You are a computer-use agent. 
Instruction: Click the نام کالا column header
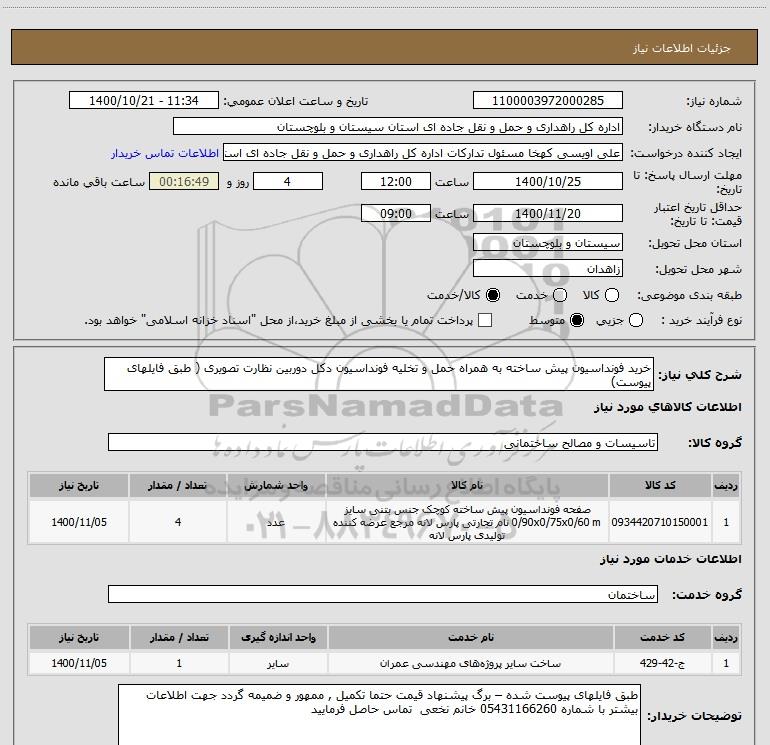click(x=467, y=486)
